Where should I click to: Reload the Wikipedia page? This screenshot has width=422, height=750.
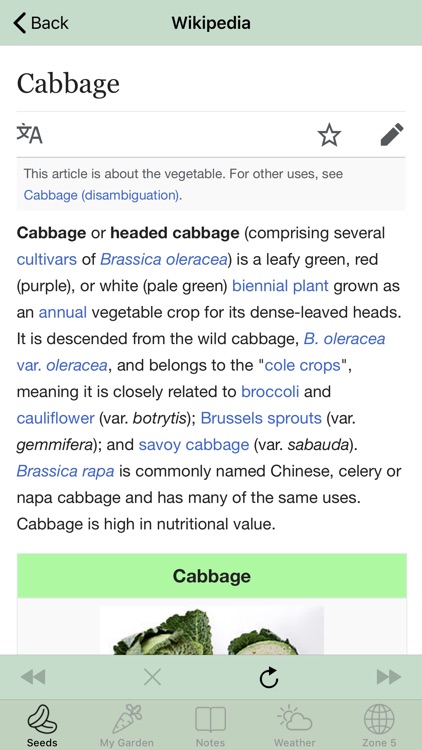tap(269, 677)
